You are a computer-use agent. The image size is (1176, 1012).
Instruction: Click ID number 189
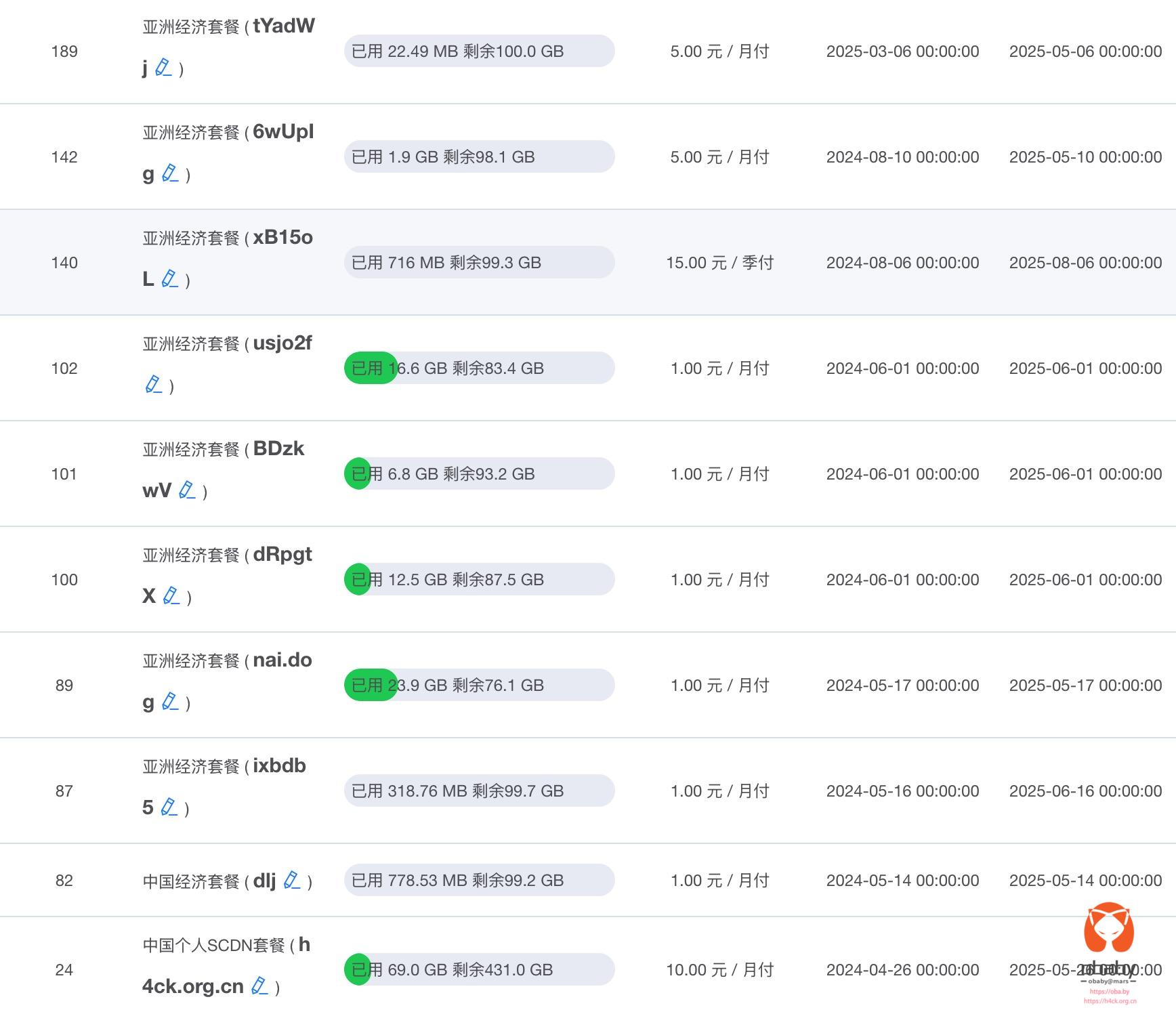pos(64,51)
